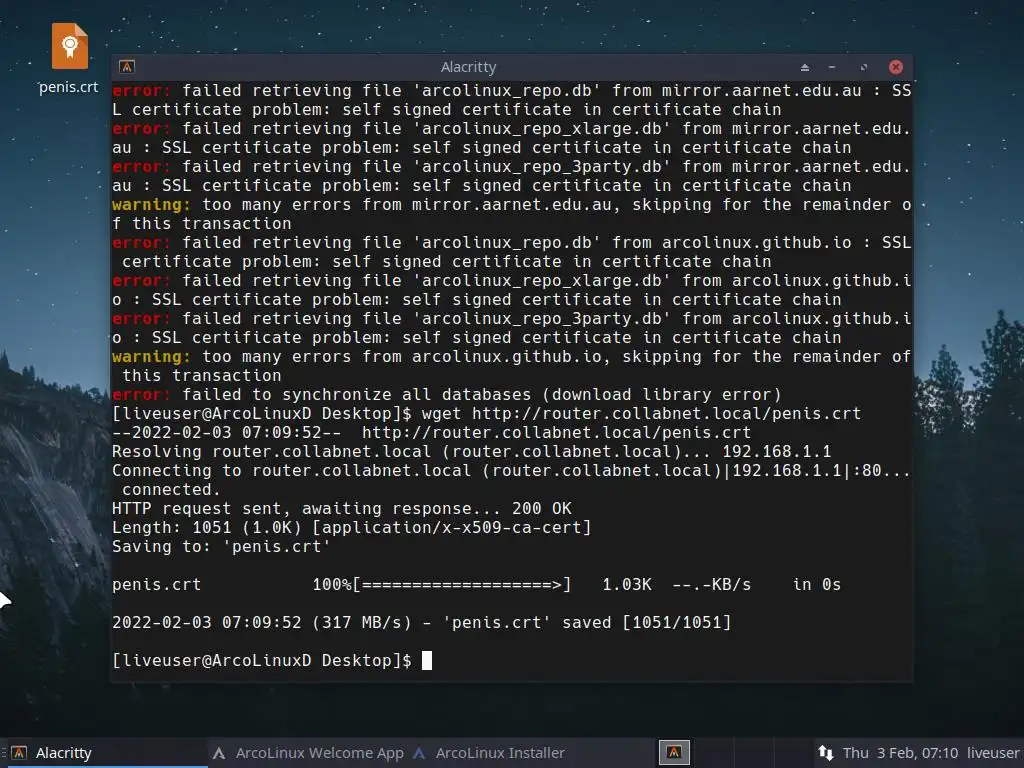Switch to ArcoLinux Welcome App in taskbar
This screenshot has width=1024, height=768.
tap(308, 753)
